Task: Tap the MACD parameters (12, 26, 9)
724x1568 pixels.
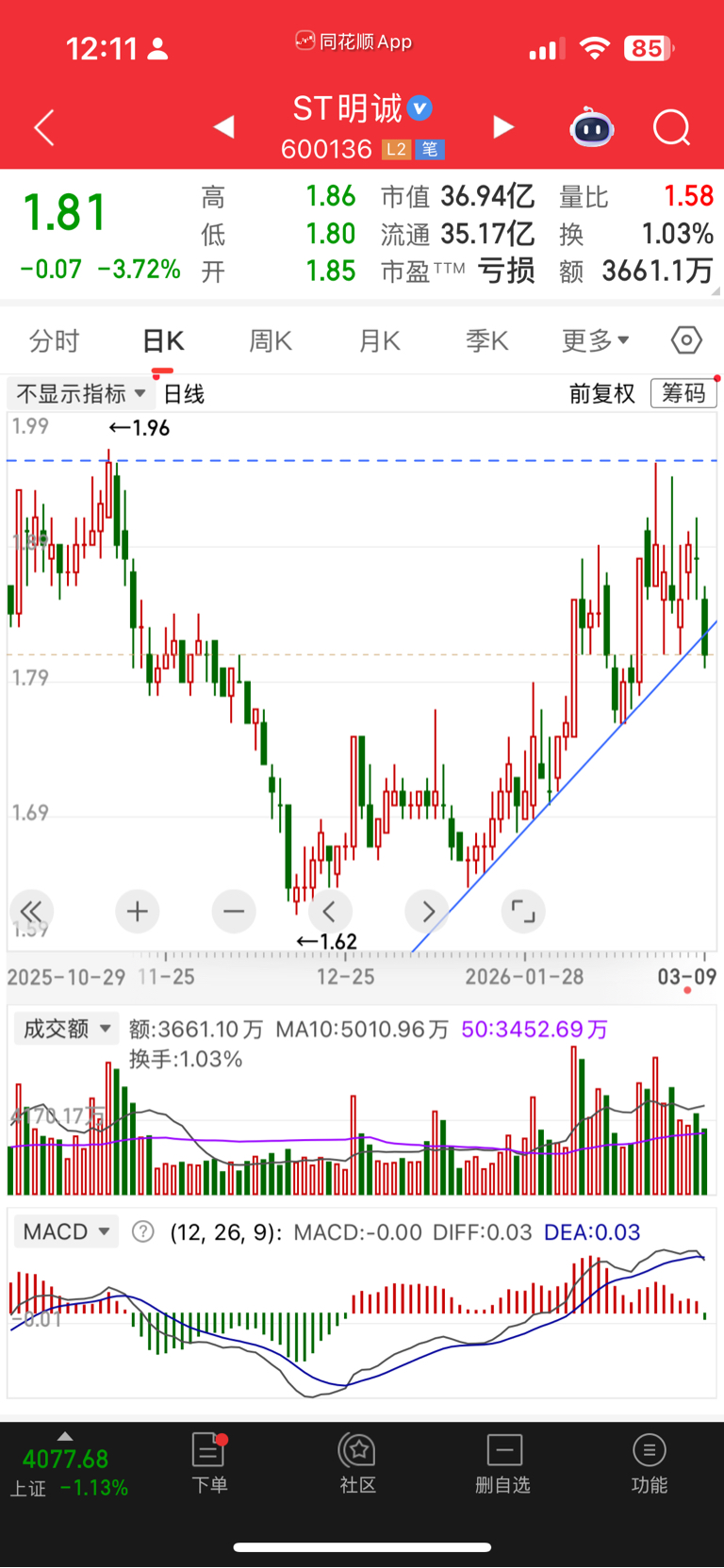Action: [224, 1231]
